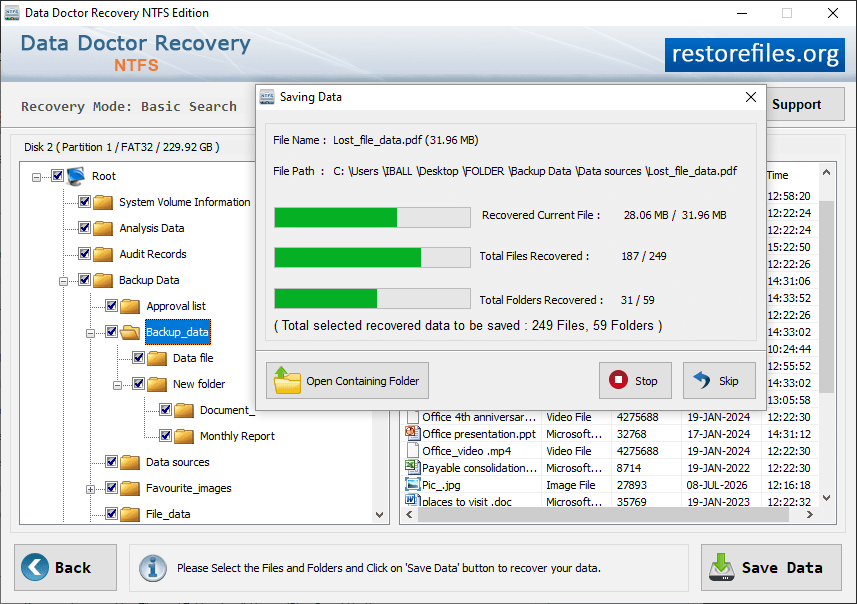Click the Root computer icon
Screen dimensions: 857x604
click(x=76, y=176)
